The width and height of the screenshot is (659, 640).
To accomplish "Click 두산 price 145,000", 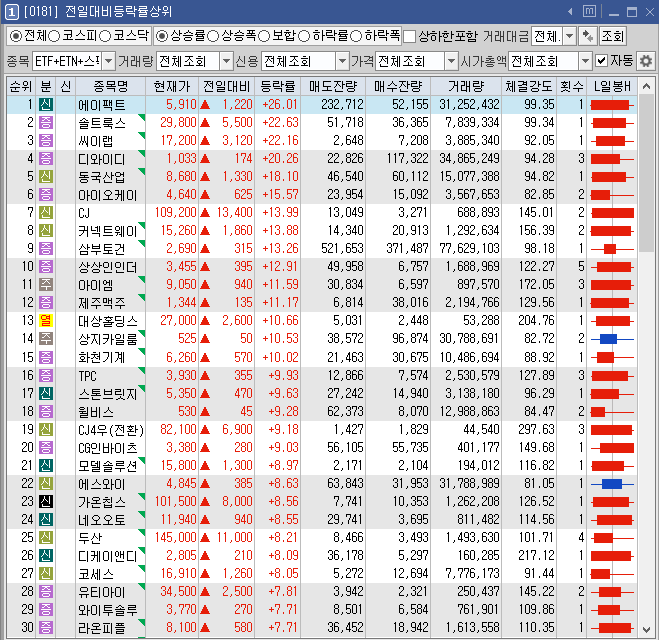I will tap(176, 537).
